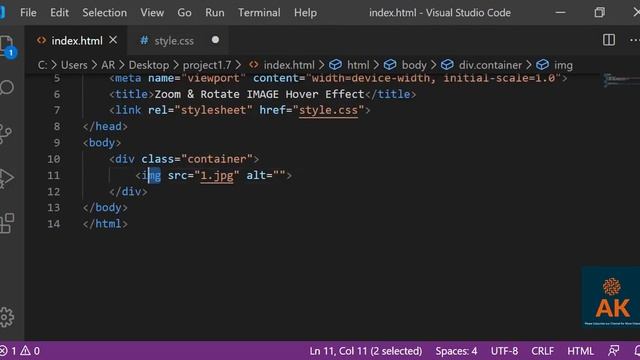This screenshot has height=360, width=640.
Task: Open the editor More Actions menu
Action: pos(634,40)
